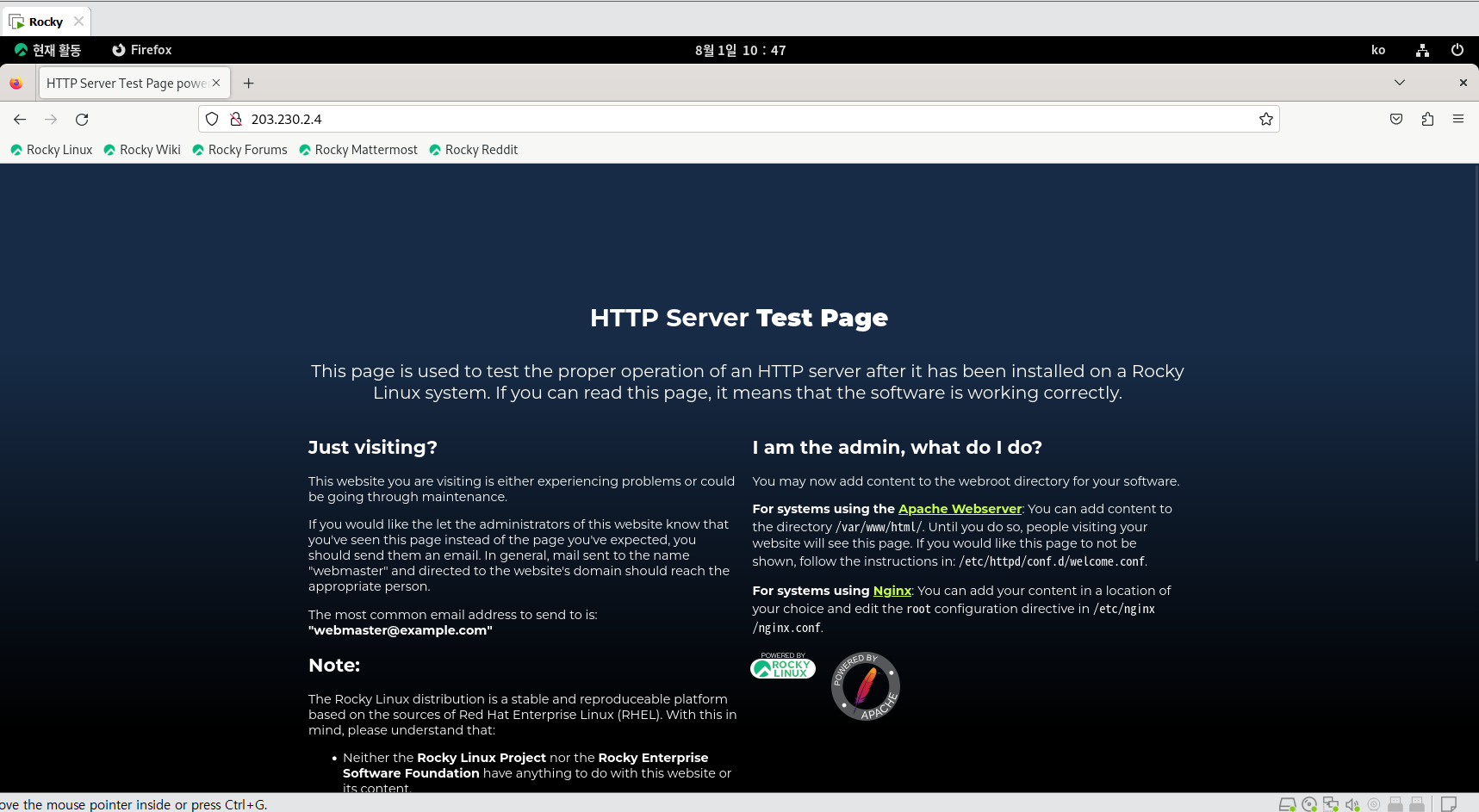Open the Rocky Linux bookmark
Screen dimensions: 1479x812
52,150
